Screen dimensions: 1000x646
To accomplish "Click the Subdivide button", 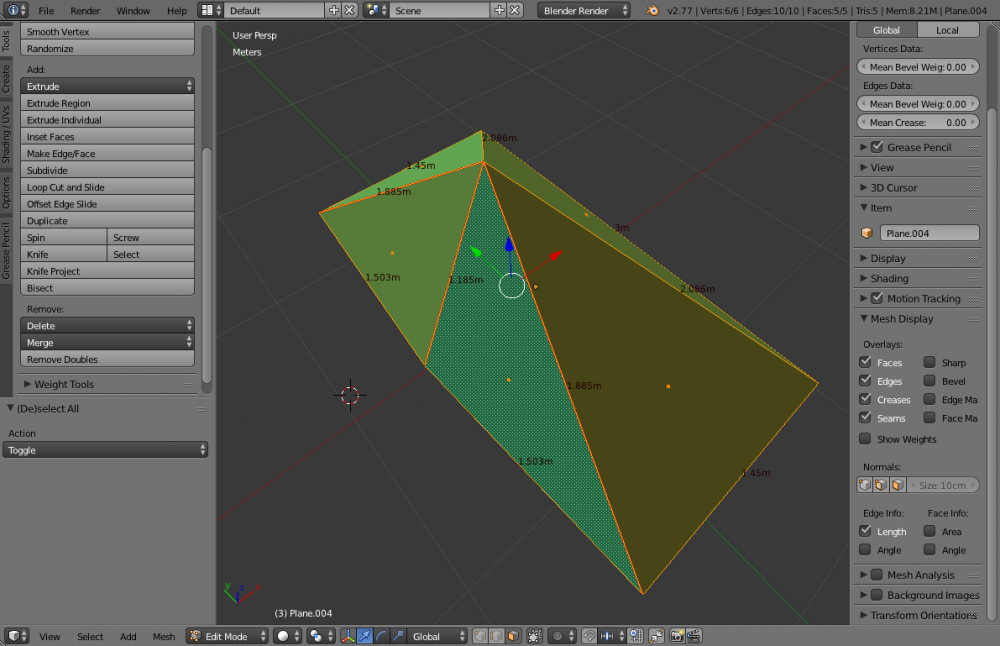I will coord(107,171).
